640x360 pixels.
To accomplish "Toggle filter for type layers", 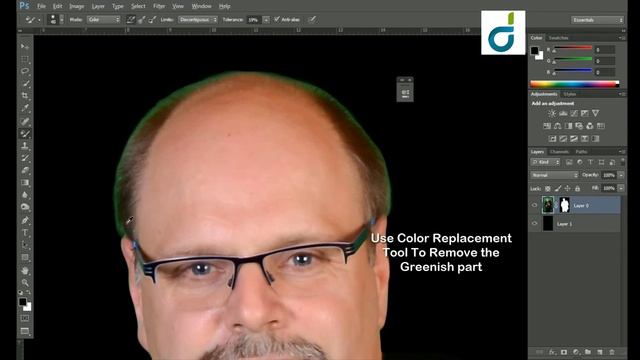I will pyautogui.click(x=590, y=162).
